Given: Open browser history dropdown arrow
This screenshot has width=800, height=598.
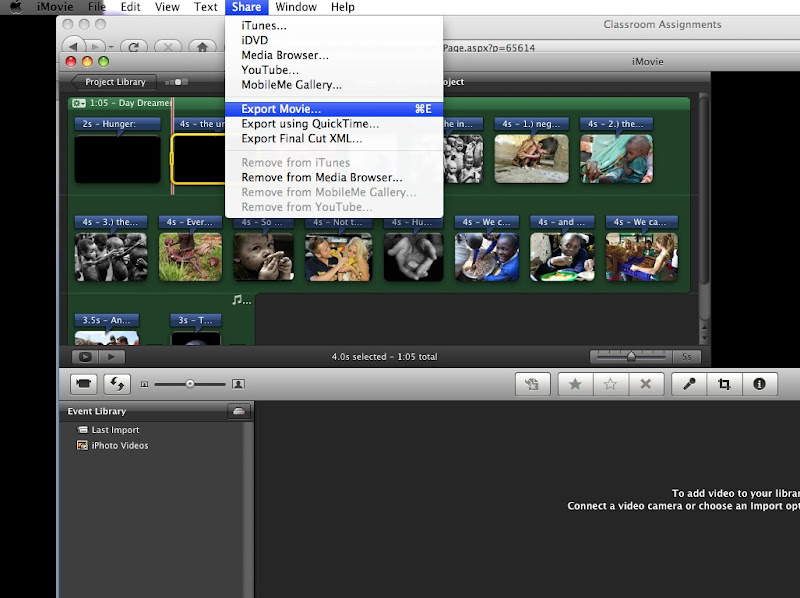Looking at the screenshot, I should pos(111,47).
